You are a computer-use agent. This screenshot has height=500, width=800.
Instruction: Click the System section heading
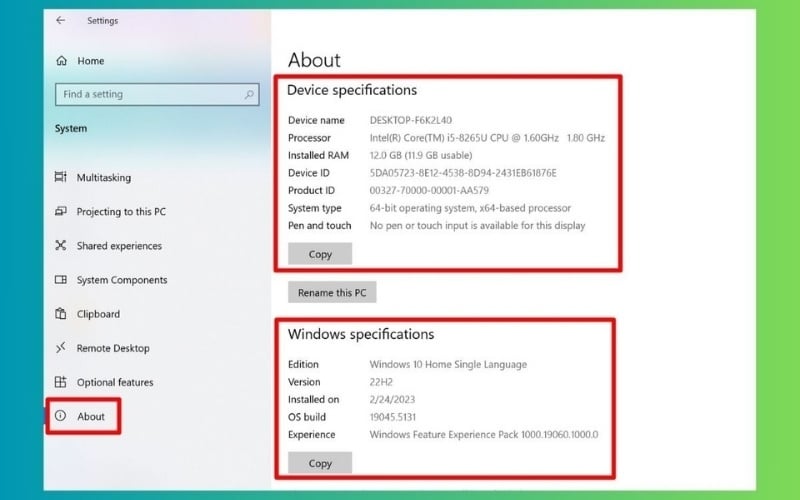pyautogui.click(x=71, y=129)
